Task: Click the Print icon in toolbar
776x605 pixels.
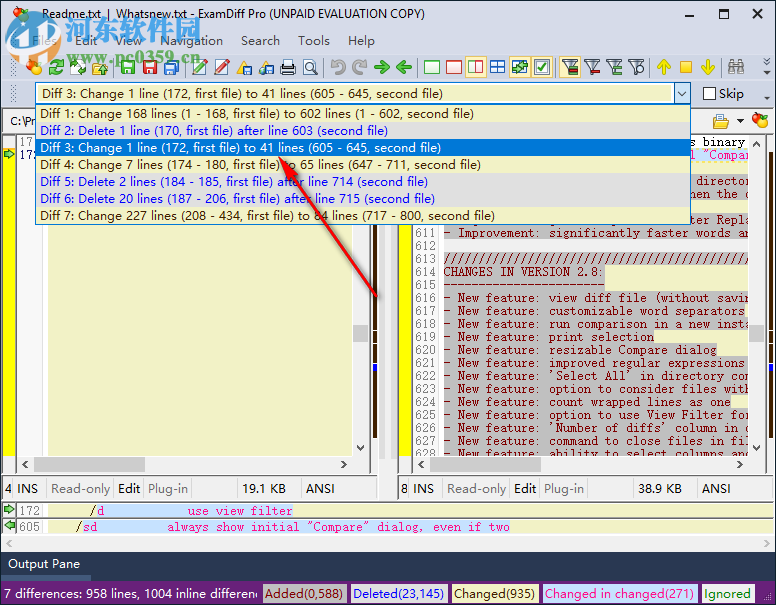Action: [x=288, y=68]
